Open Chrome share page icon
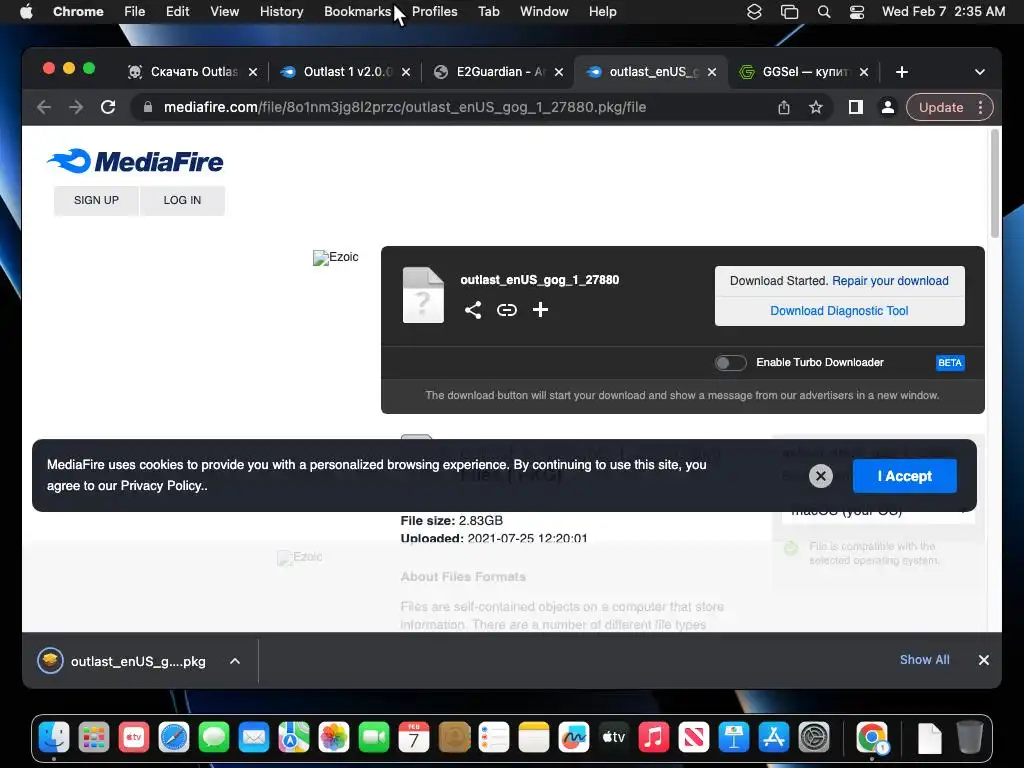This screenshot has width=1024, height=768. tap(784, 107)
